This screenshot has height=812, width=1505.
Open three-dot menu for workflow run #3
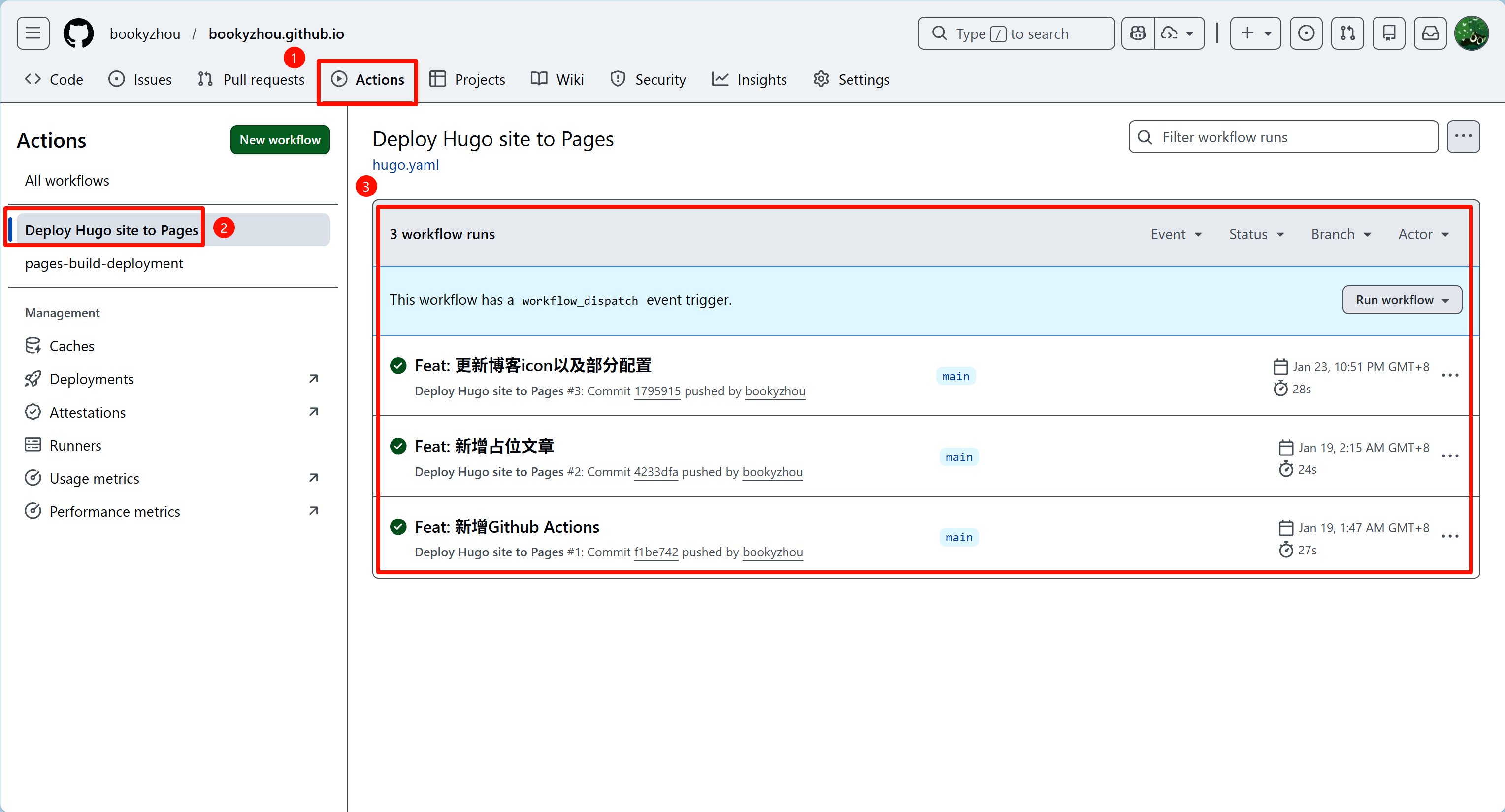coord(1450,376)
